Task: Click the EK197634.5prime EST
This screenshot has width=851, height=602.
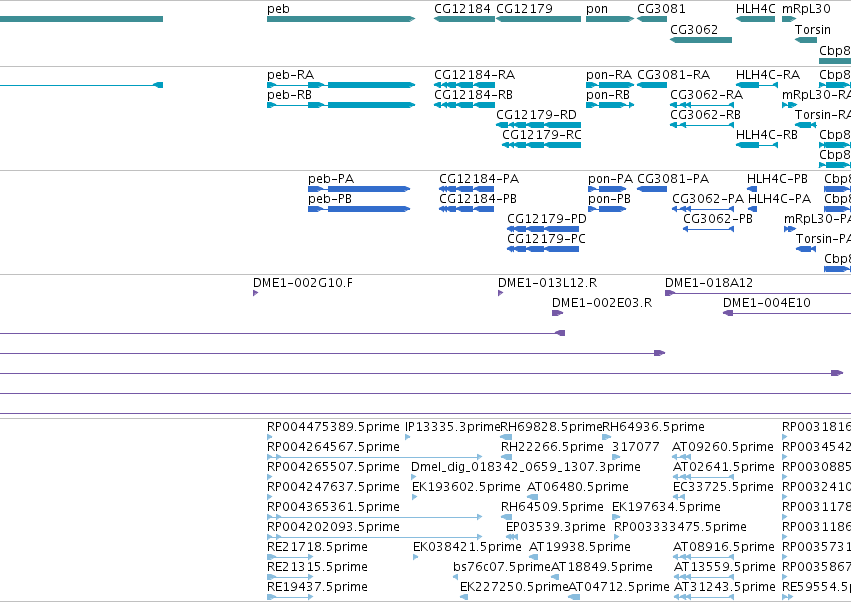Action: (616, 517)
